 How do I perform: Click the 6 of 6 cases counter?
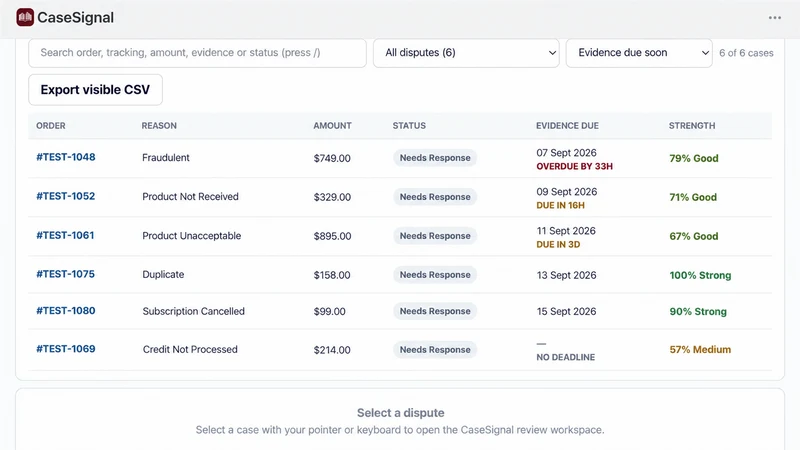click(x=746, y=53)
